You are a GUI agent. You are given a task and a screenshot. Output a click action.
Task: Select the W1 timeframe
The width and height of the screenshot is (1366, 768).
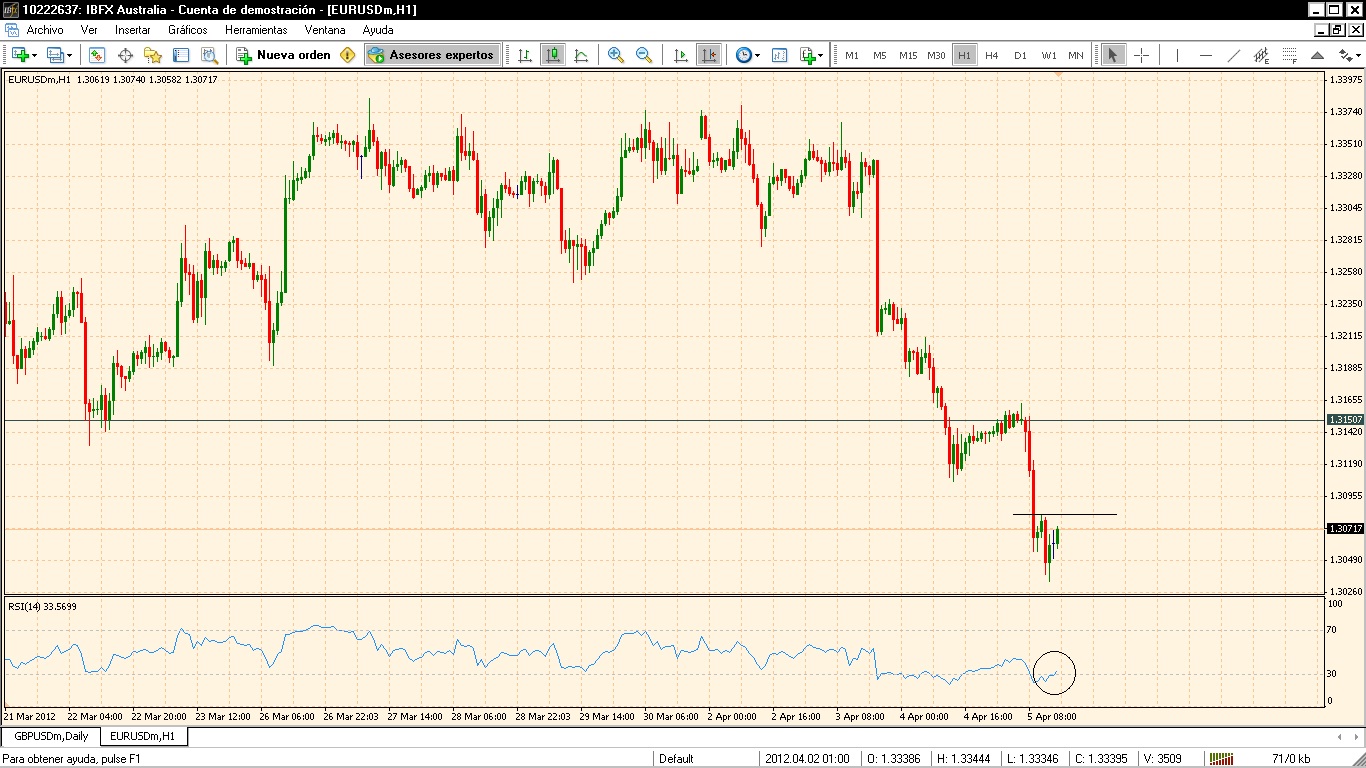pos(1048,55)
